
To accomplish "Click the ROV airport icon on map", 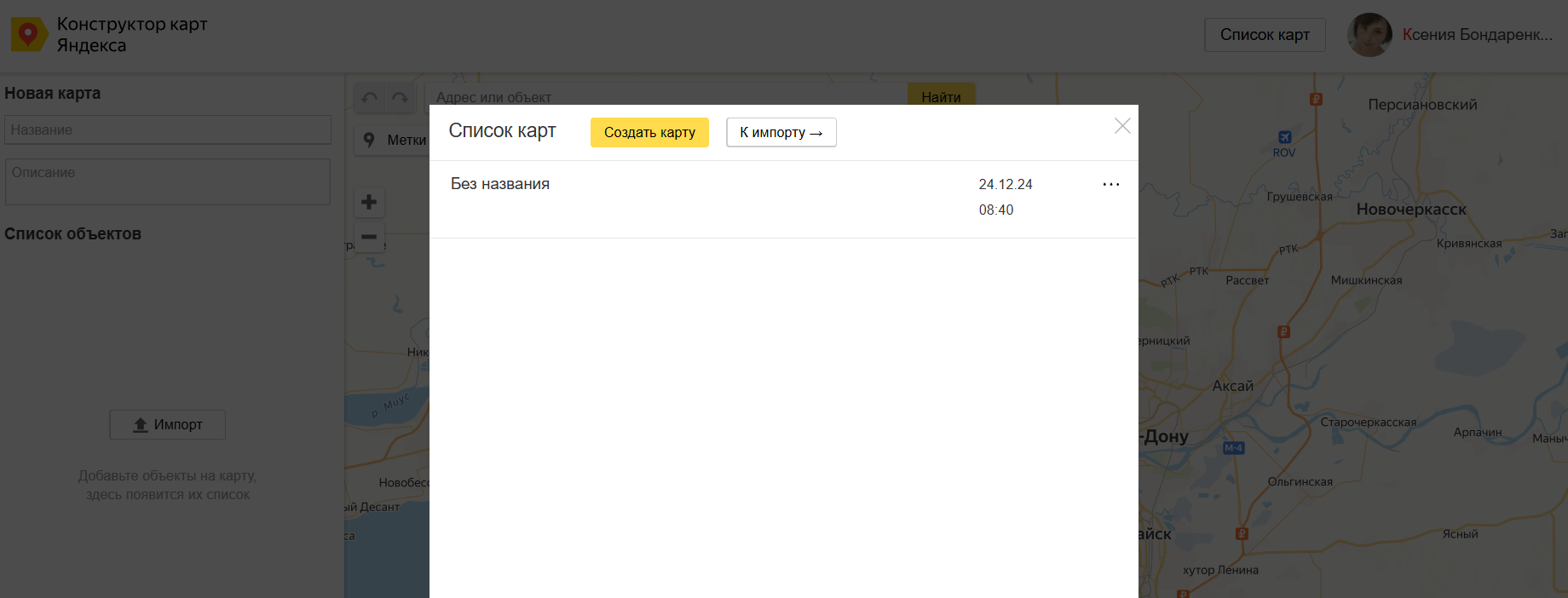I will [1285, 137].
